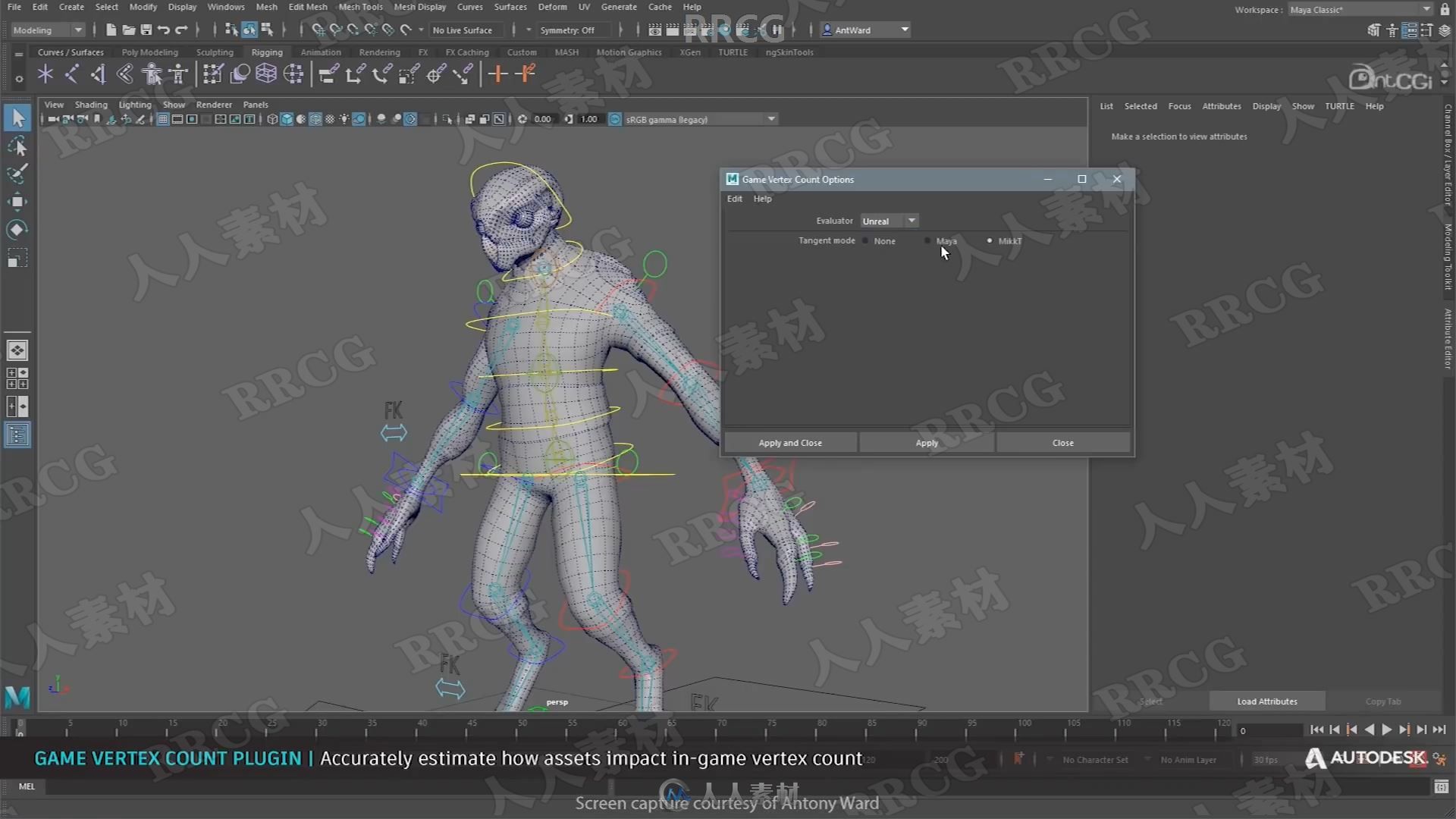Image resolution: width=1456 pixels, height=819 pixels.
Task: Select the None tangent mode radio button
Action: click(x=865, y=241)
